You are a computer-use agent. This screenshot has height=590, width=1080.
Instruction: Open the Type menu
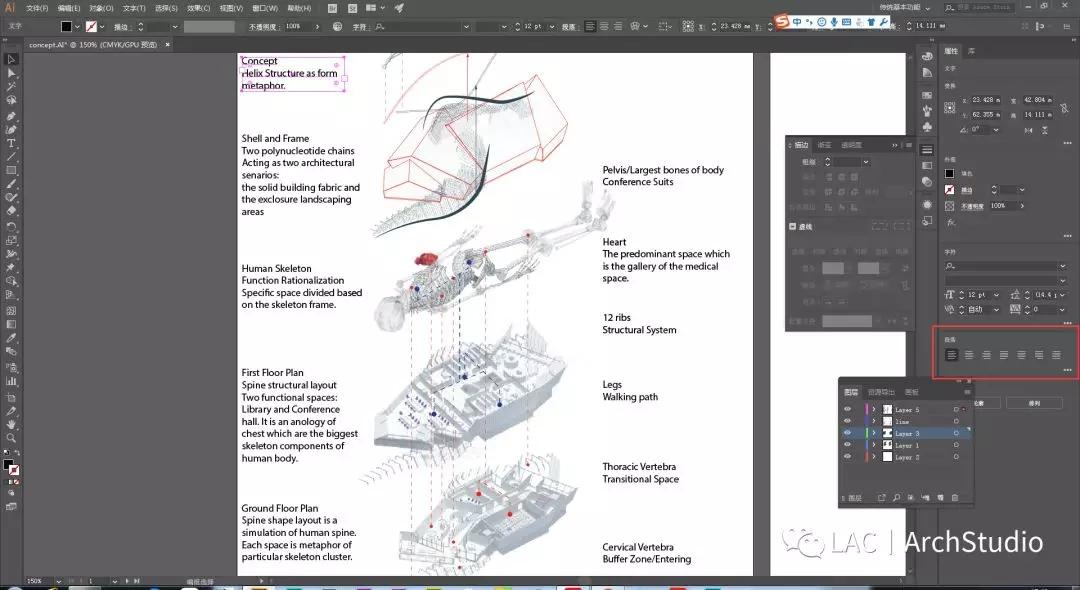click(x=134, y=8)
